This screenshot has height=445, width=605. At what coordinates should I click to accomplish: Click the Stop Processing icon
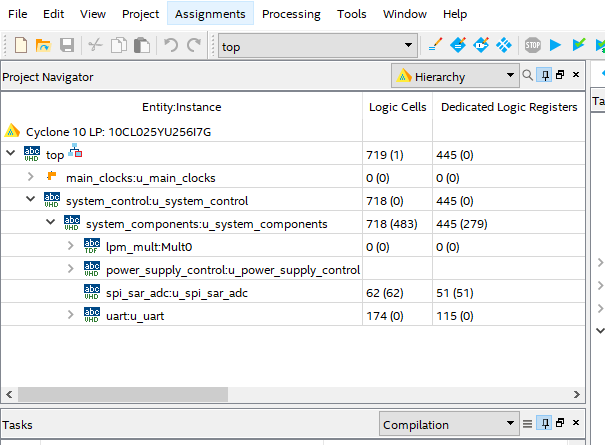pos(533,45)
